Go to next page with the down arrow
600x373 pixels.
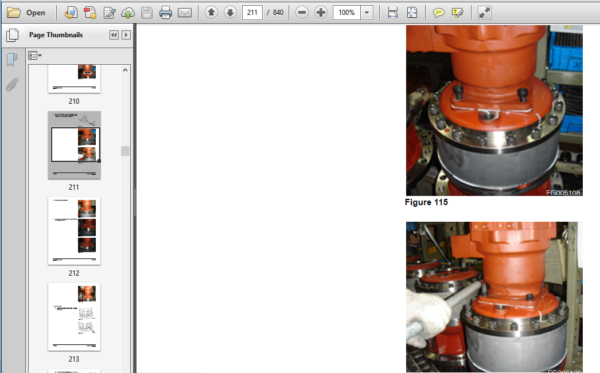230,13
